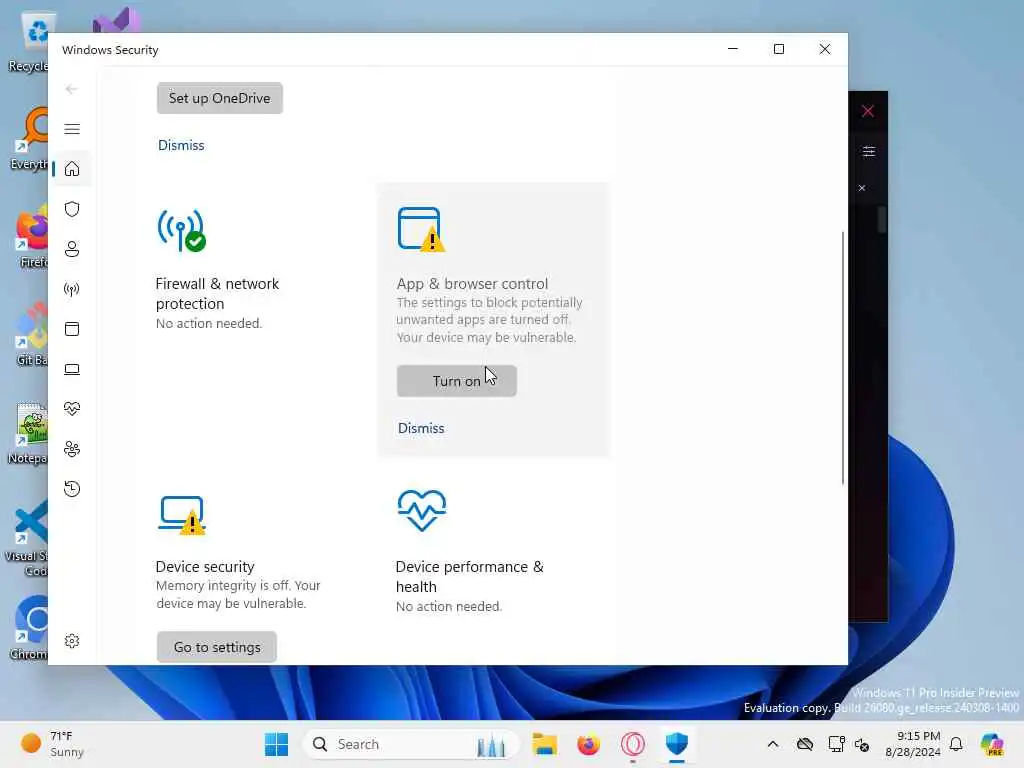
Task: Launch Firefox from the taskbar
Action: (588, 744)
